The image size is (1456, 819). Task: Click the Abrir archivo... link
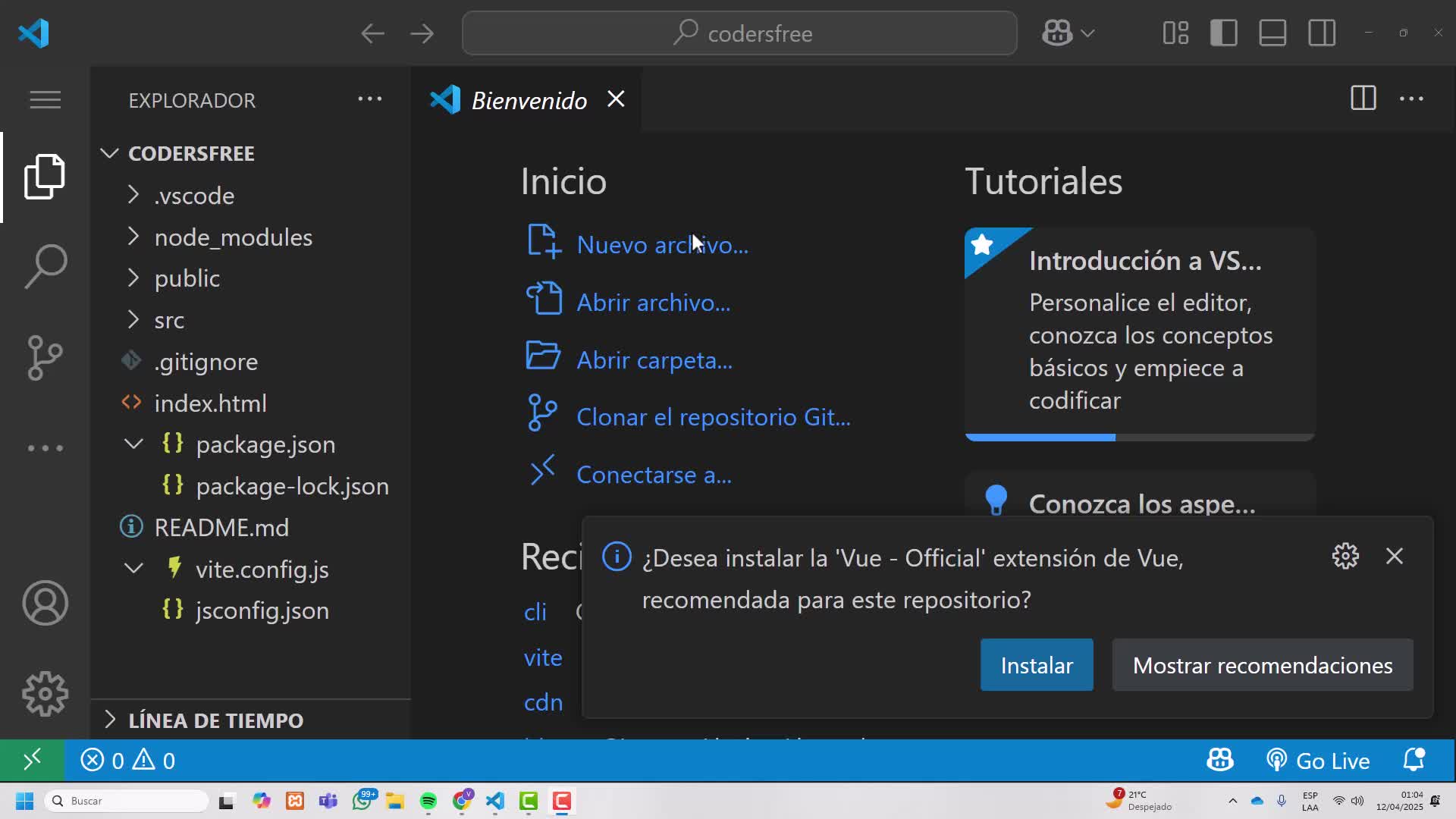pyautogui.click(x=653, y=303)
